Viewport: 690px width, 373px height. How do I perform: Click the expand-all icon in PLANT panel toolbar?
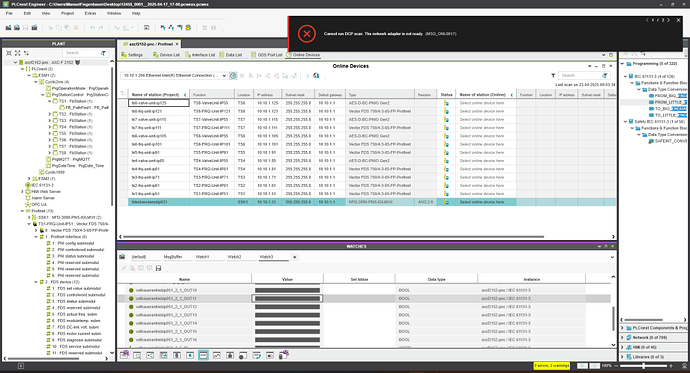(x=18, y=53)
